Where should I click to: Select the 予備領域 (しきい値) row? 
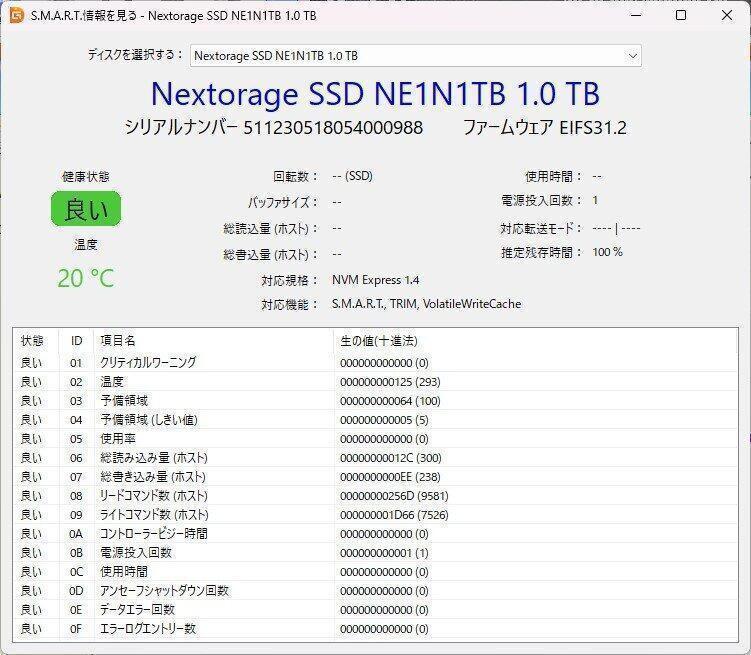pyautogui.click(x=376, y=420)
